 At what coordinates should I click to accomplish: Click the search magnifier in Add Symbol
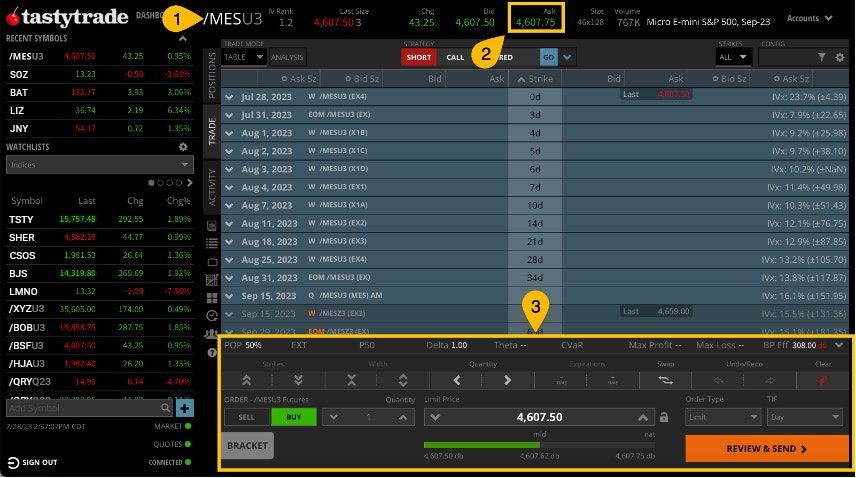point(165,408)
